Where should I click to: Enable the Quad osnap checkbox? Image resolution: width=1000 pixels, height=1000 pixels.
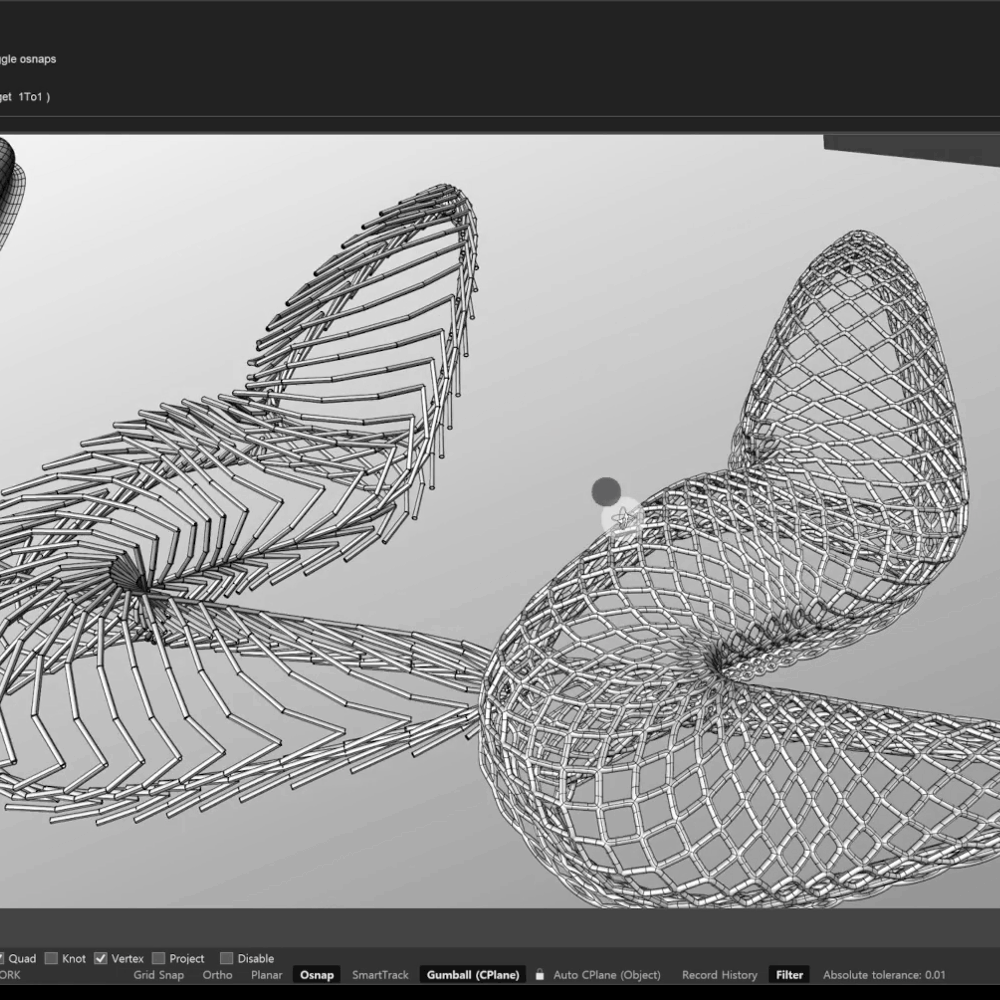3,958
